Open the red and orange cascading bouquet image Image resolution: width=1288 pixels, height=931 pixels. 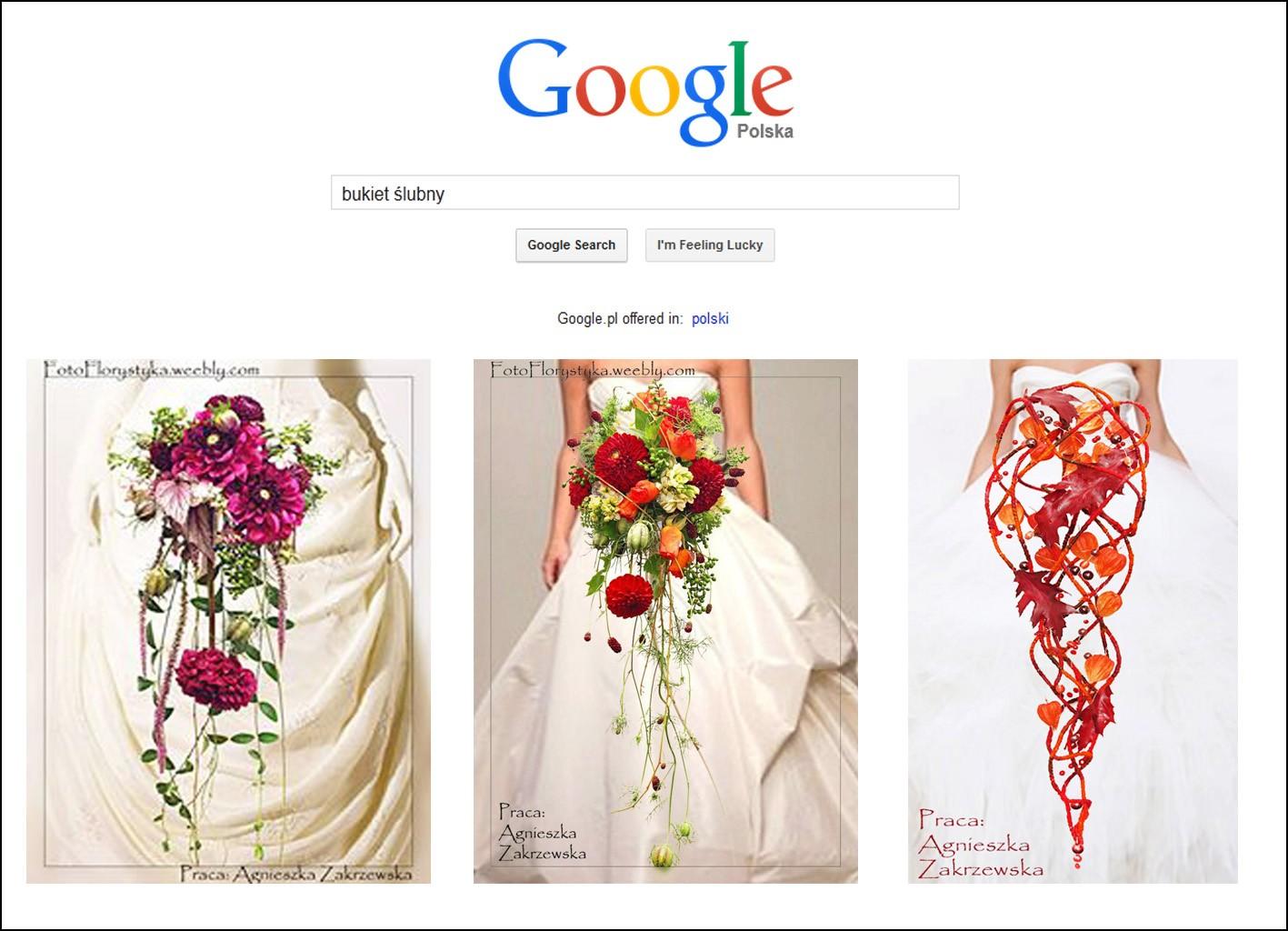click(665, 621)
